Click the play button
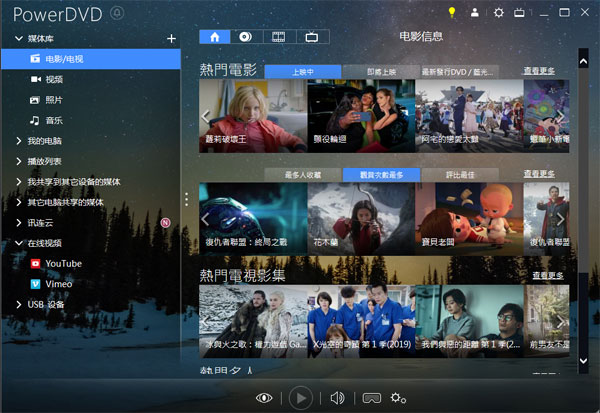 click(300, 398)
